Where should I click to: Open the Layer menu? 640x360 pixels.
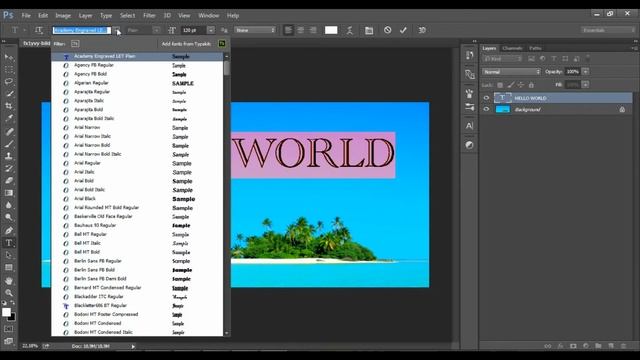coord(85,16)
